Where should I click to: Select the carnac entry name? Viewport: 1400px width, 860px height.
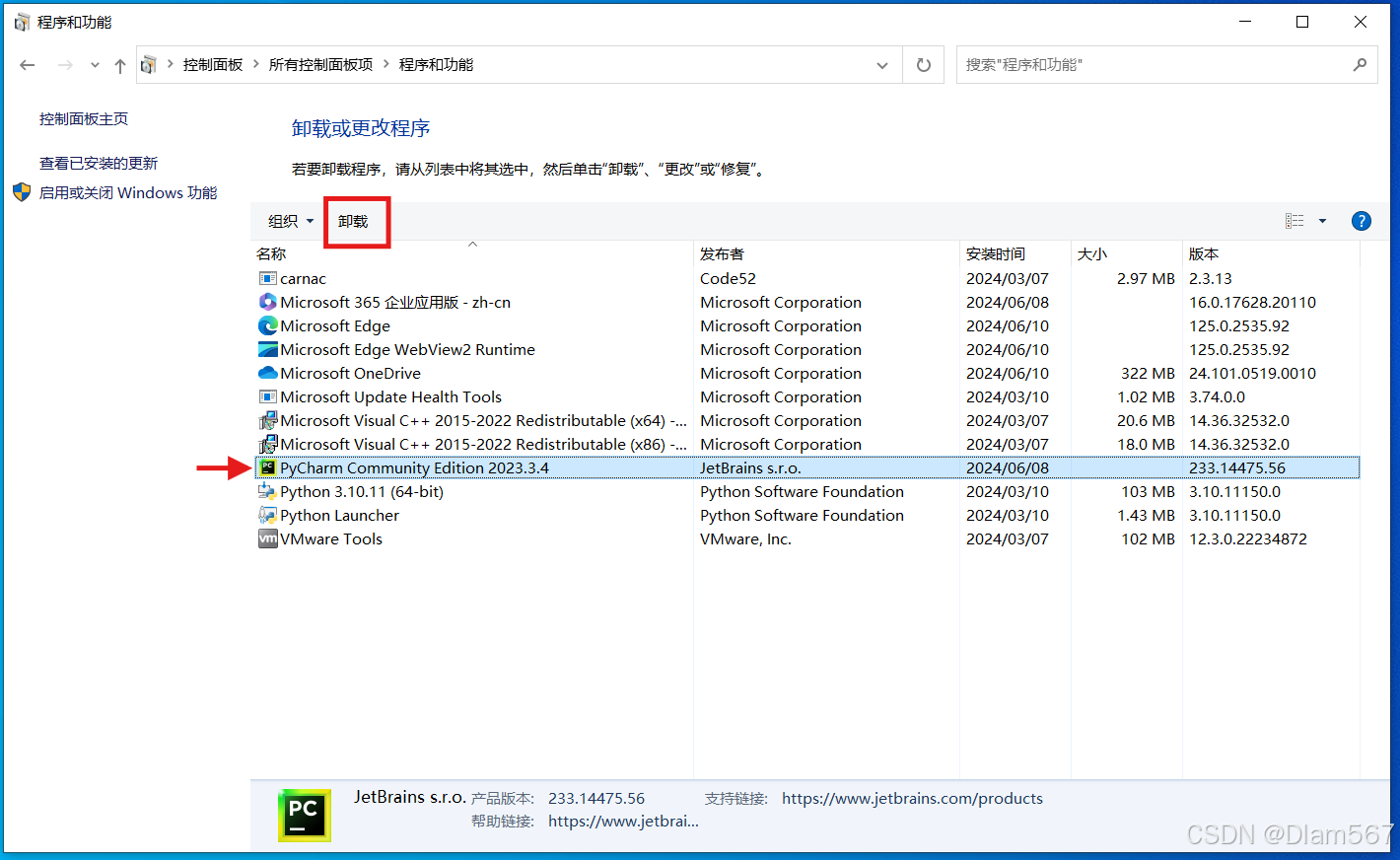tap(303, 279)
